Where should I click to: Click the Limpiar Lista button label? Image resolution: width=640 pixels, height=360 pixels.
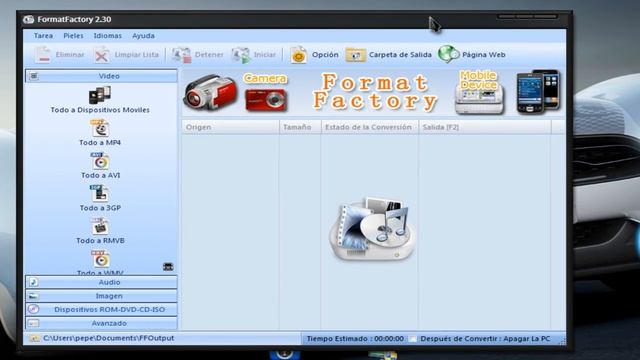click(x=136, y=55)
